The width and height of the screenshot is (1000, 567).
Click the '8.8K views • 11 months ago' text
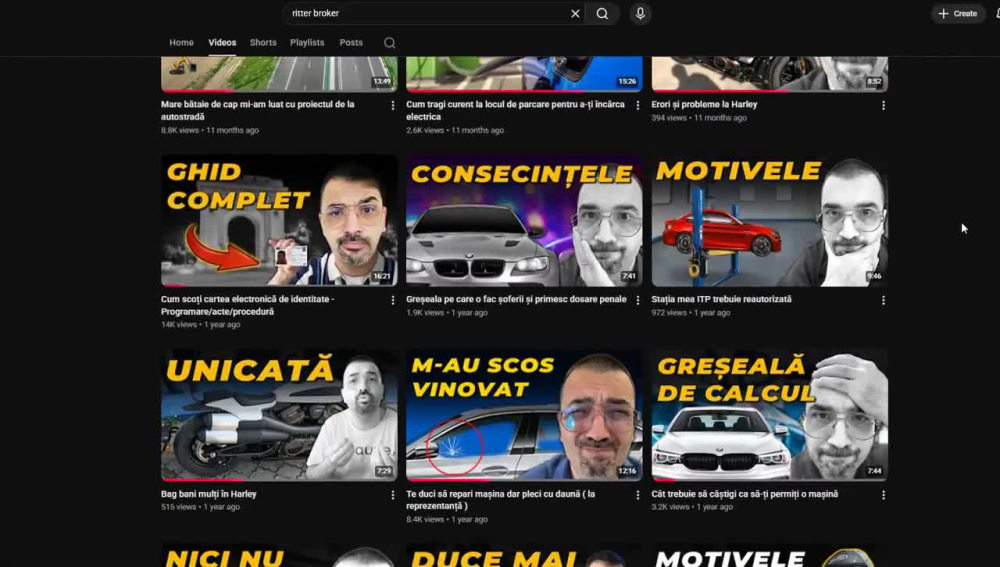tap(210, 130)
